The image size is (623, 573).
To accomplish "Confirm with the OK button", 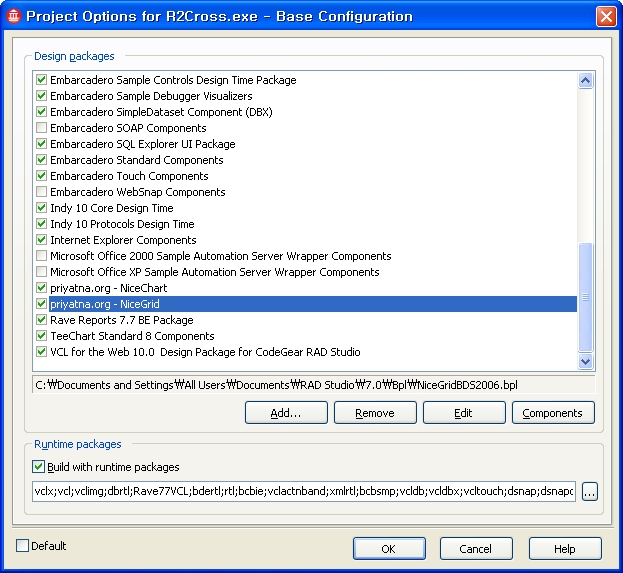I will pos(388,548).
